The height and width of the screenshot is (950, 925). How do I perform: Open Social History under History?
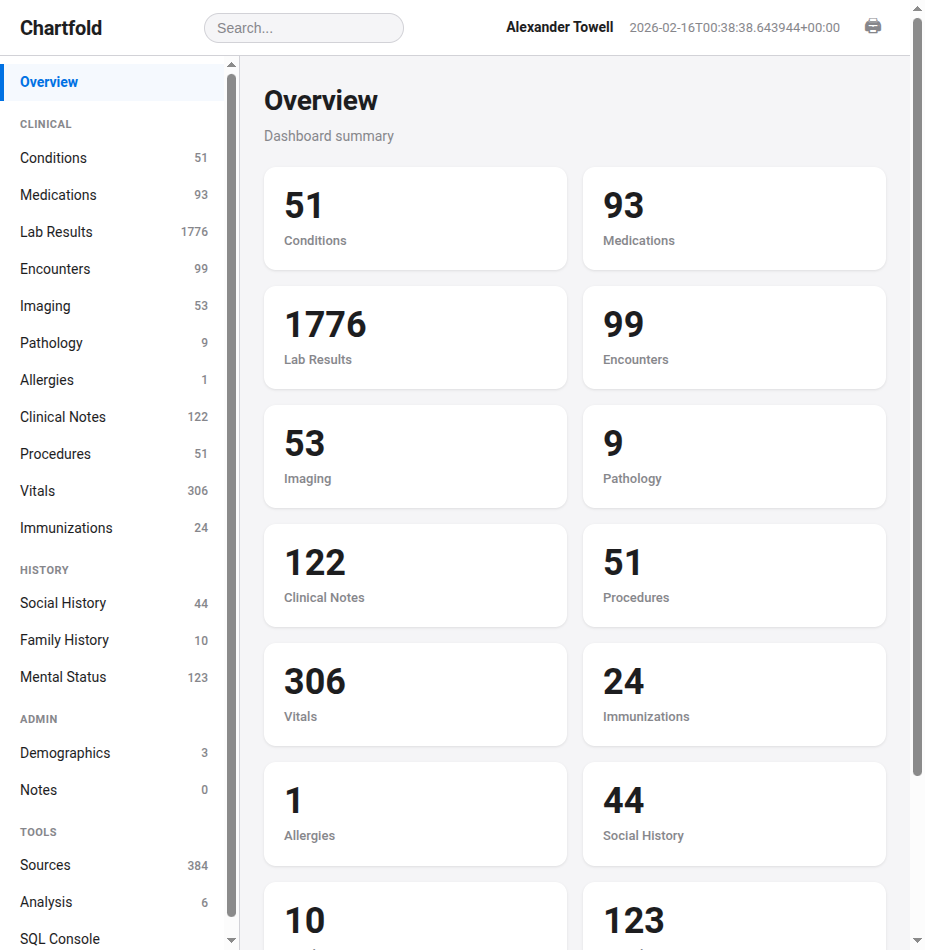(62, 603)
